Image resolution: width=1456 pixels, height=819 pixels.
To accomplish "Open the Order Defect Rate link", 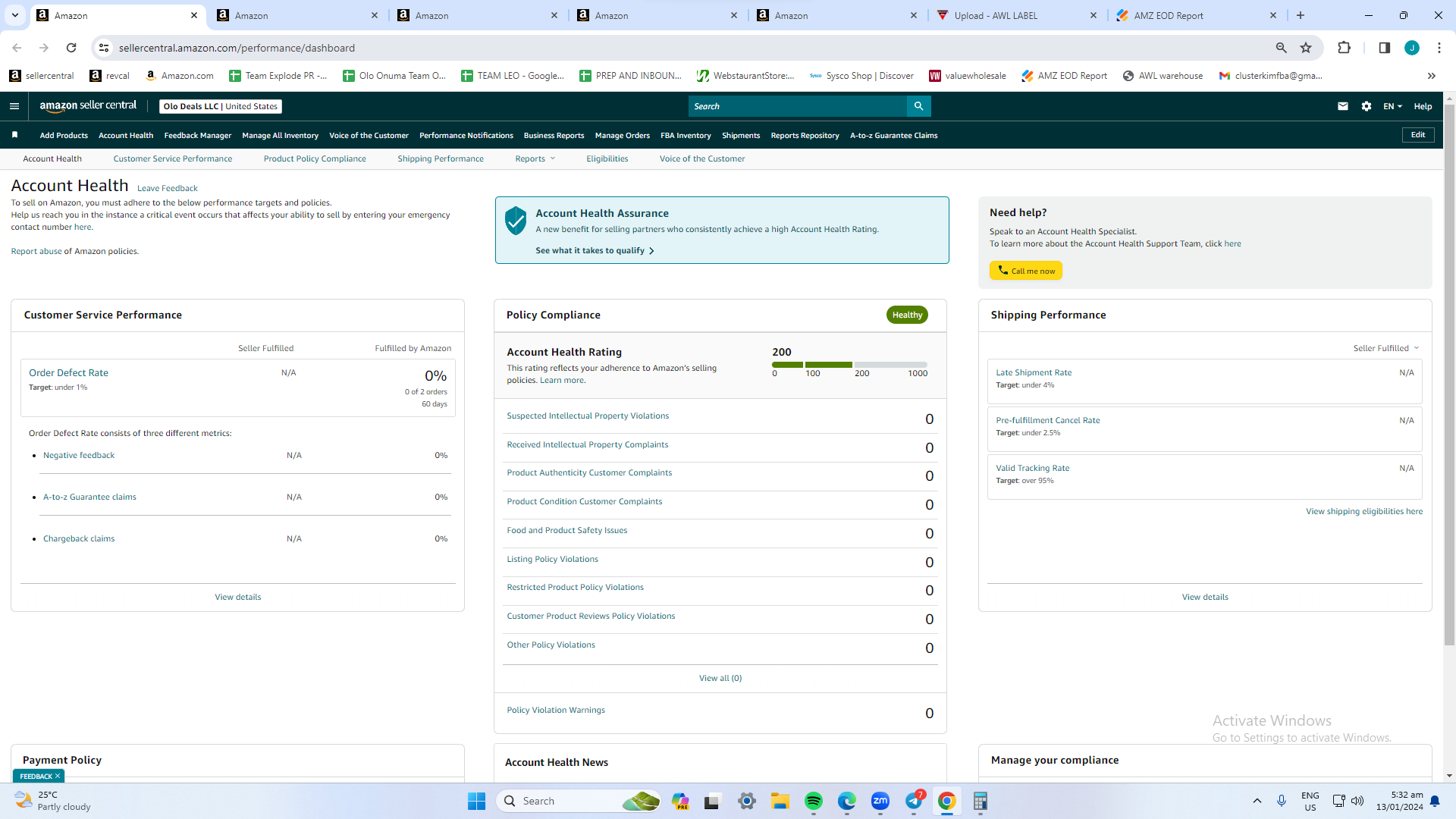I will click(68, 372).
